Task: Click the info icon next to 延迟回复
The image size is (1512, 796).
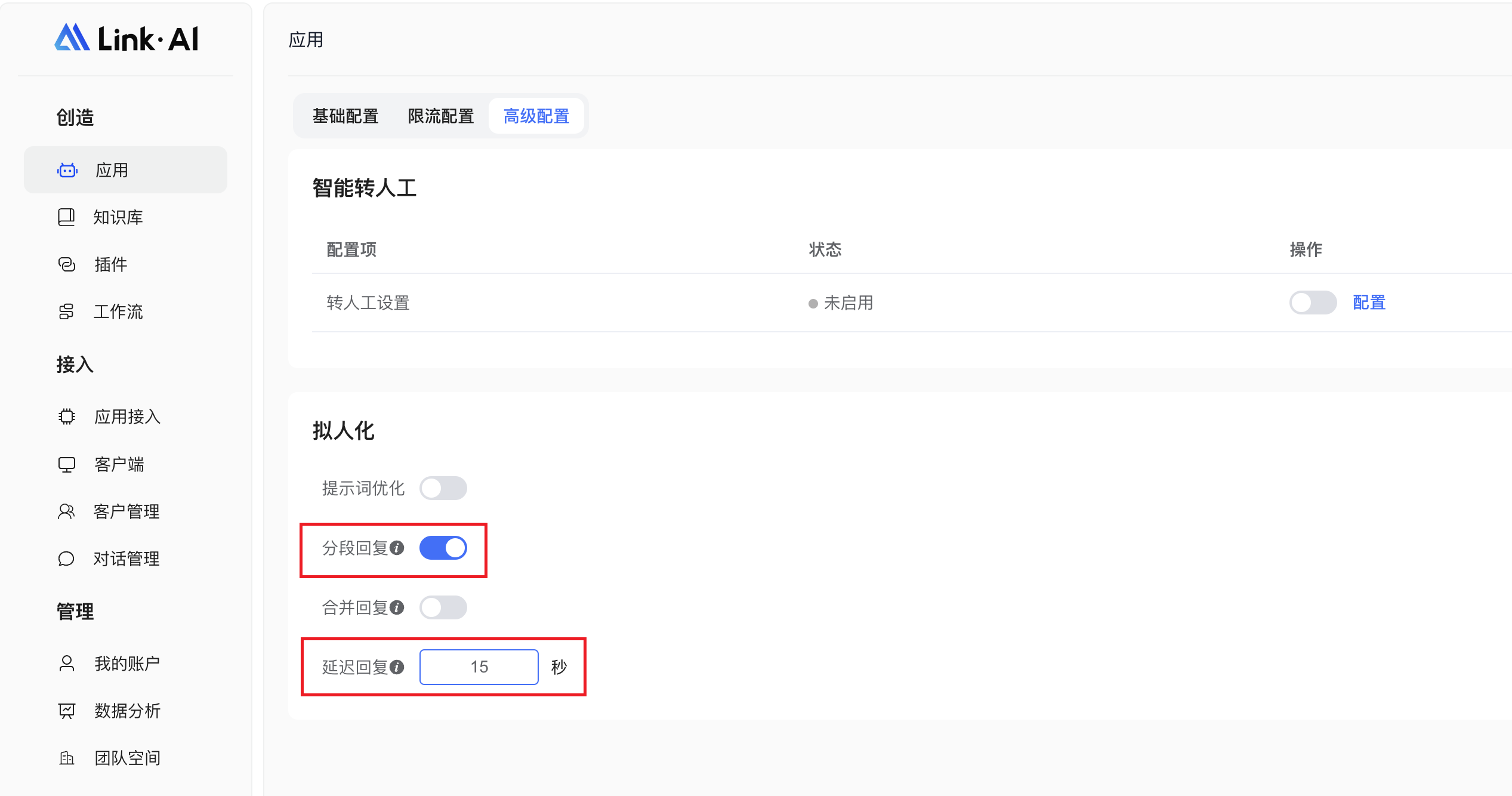Action: coord(397,667)
